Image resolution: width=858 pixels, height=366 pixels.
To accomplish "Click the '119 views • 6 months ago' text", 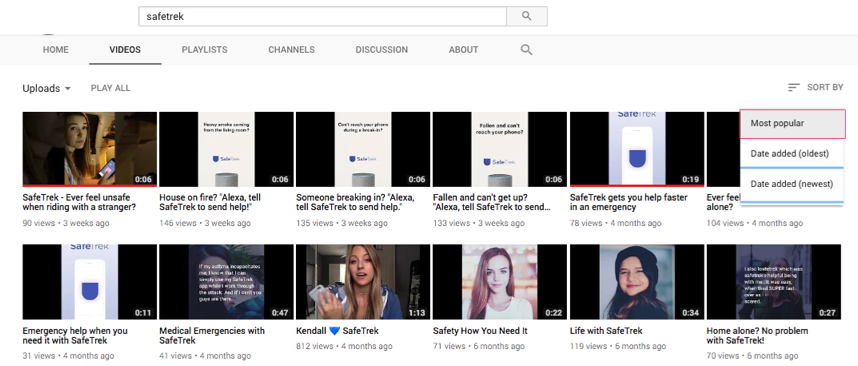I will tap(618, 346).
